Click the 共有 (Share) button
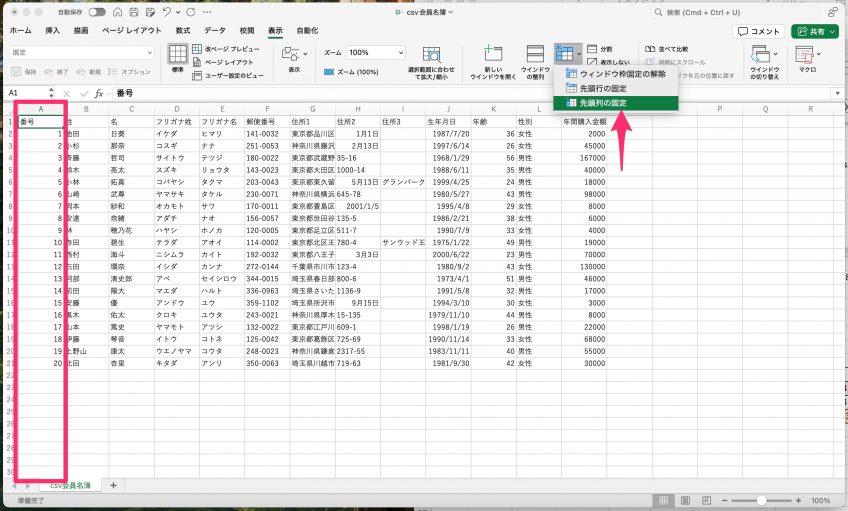The image size is (848, 511). pyautogui.click(x=814, y=31)
